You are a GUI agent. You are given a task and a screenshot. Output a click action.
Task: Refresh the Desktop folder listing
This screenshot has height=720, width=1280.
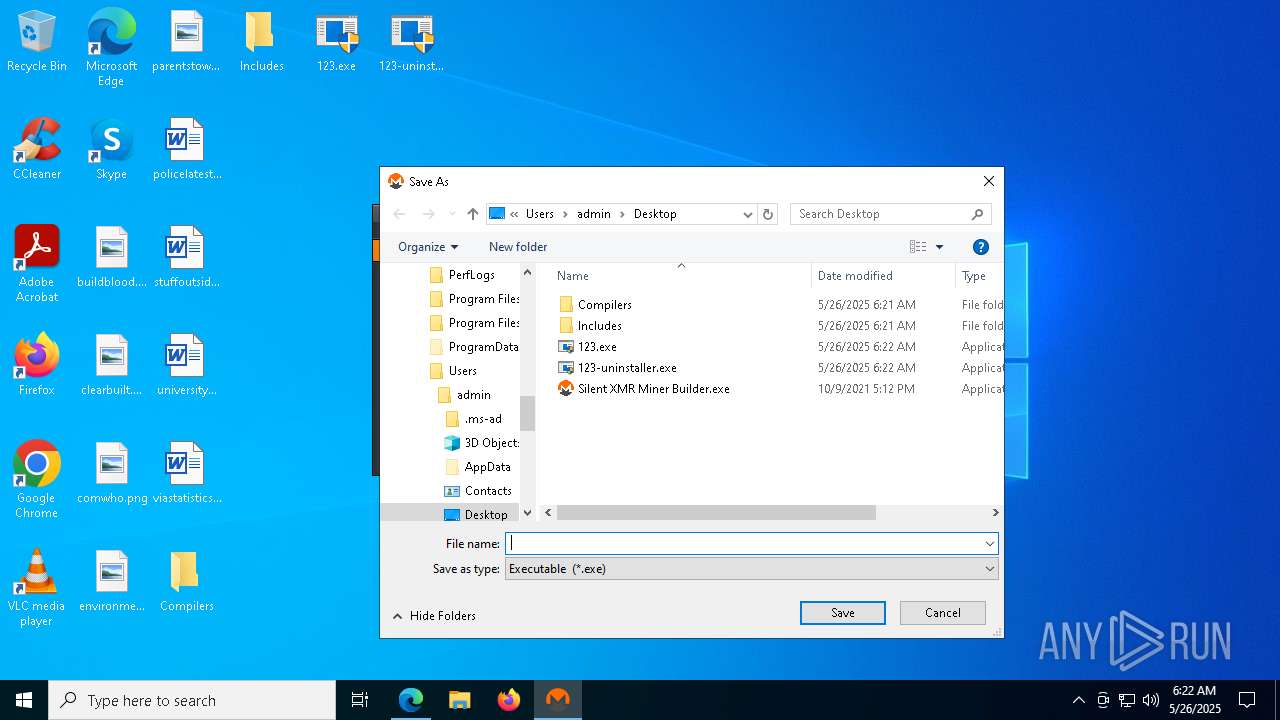pyautogui.click(x=768, y=214)
